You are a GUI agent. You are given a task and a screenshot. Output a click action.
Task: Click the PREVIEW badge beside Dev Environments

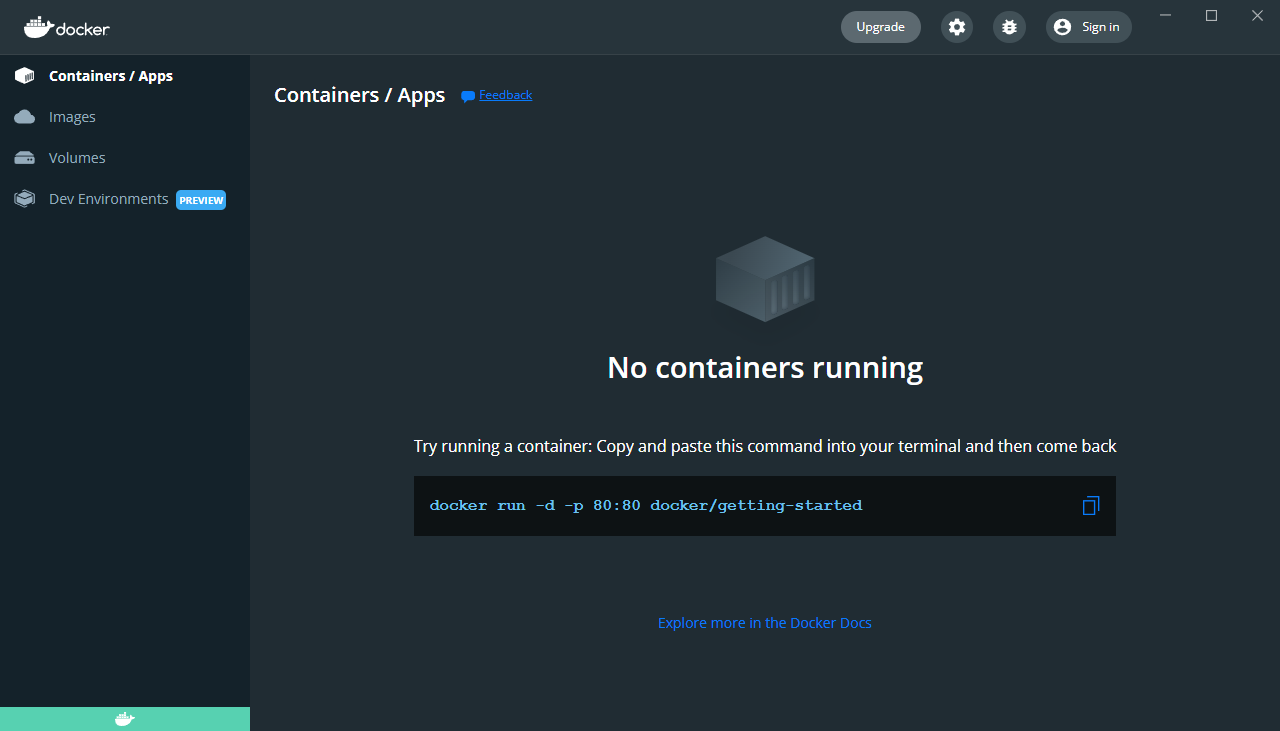(x=201, y=200)
